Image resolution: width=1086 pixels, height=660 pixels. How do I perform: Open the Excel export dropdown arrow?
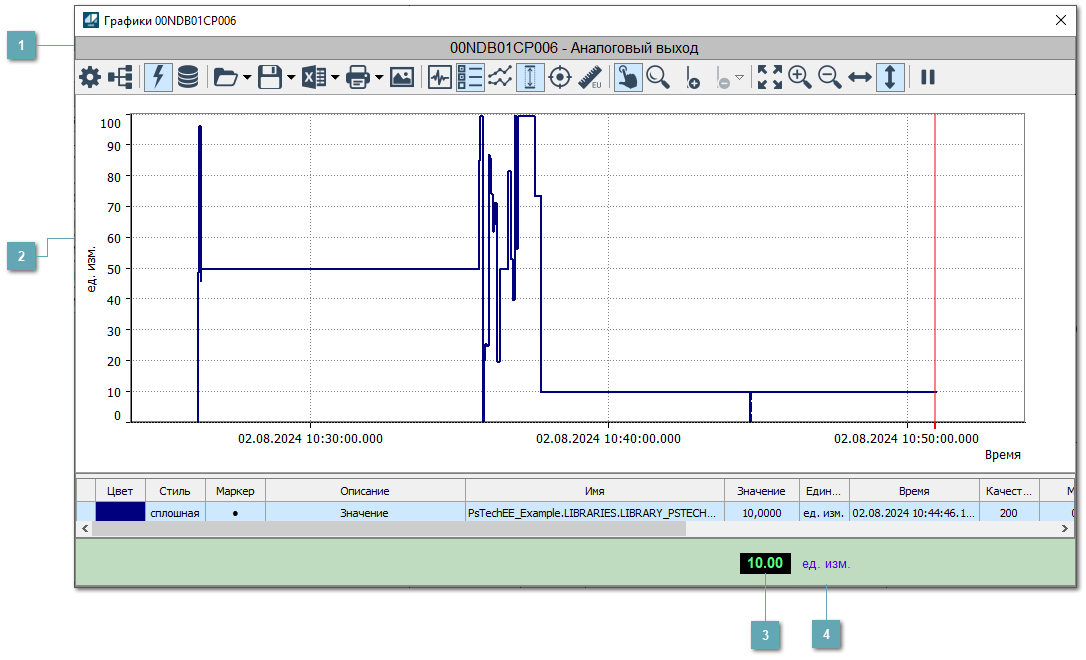coord(335,78)
